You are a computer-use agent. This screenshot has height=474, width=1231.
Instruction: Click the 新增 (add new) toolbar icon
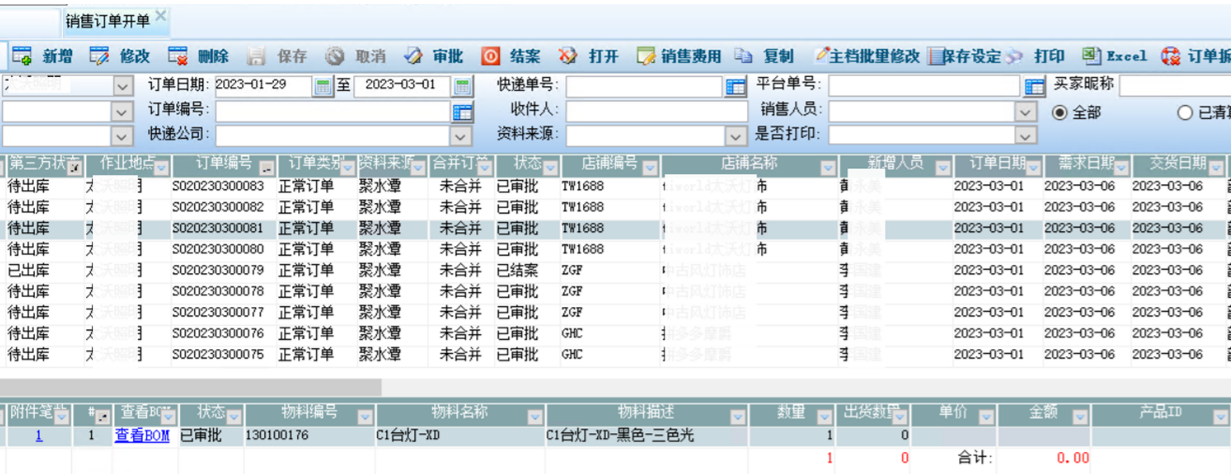point(22,56)
